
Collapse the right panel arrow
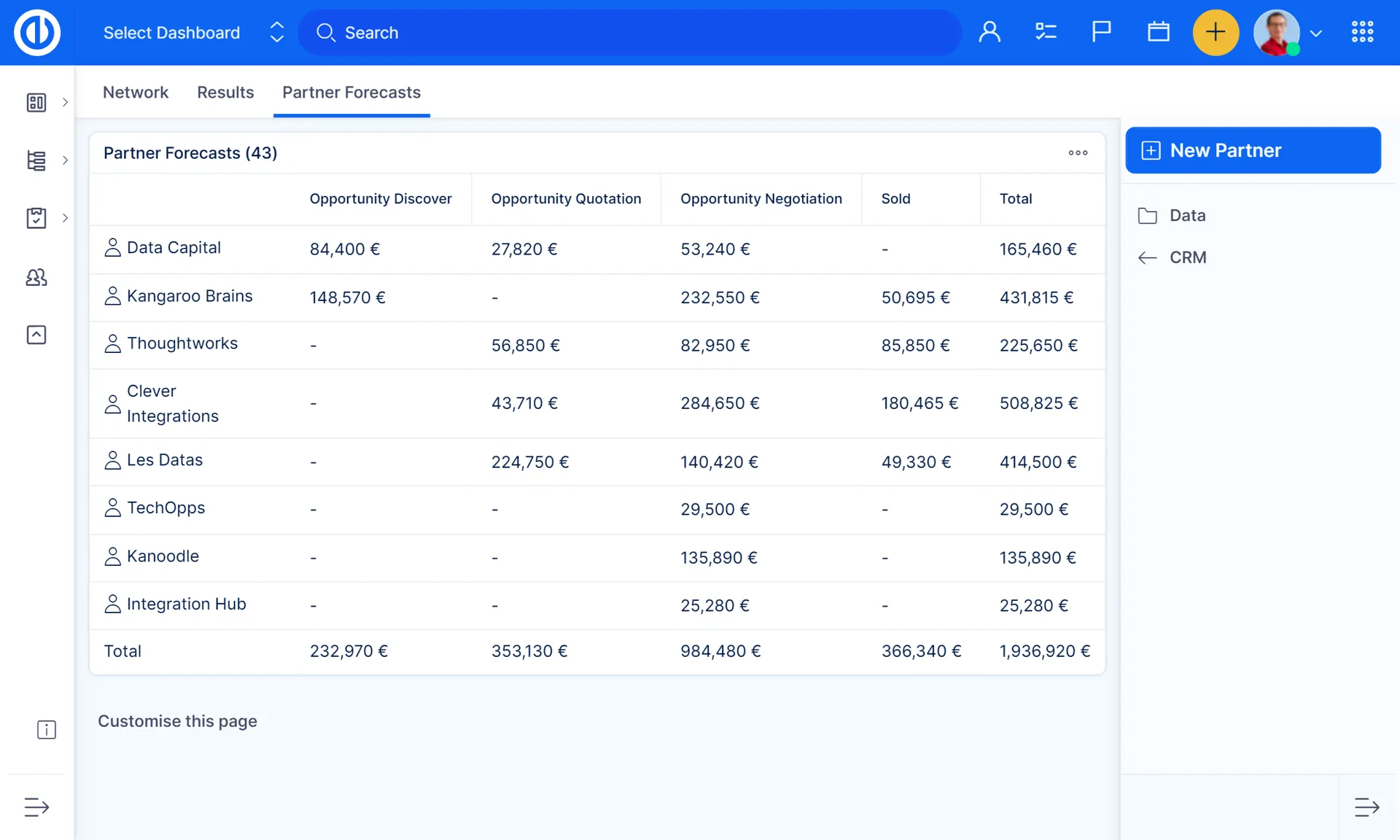click(1366, 807)
